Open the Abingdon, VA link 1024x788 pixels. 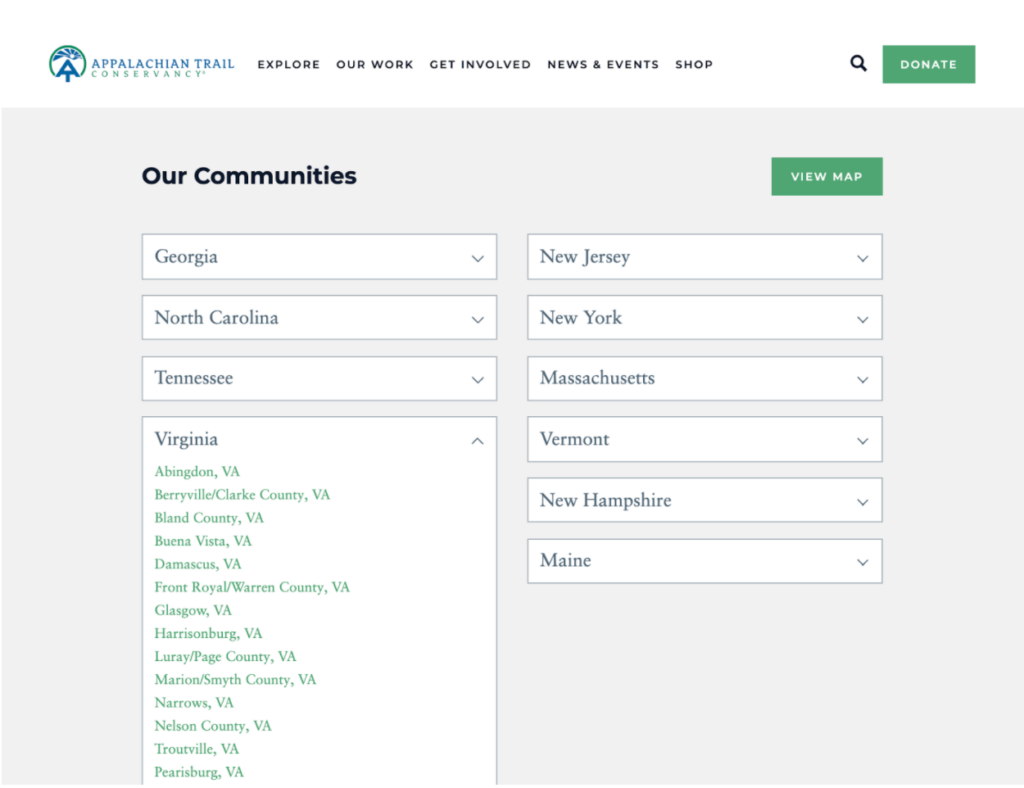click(197, 471)
